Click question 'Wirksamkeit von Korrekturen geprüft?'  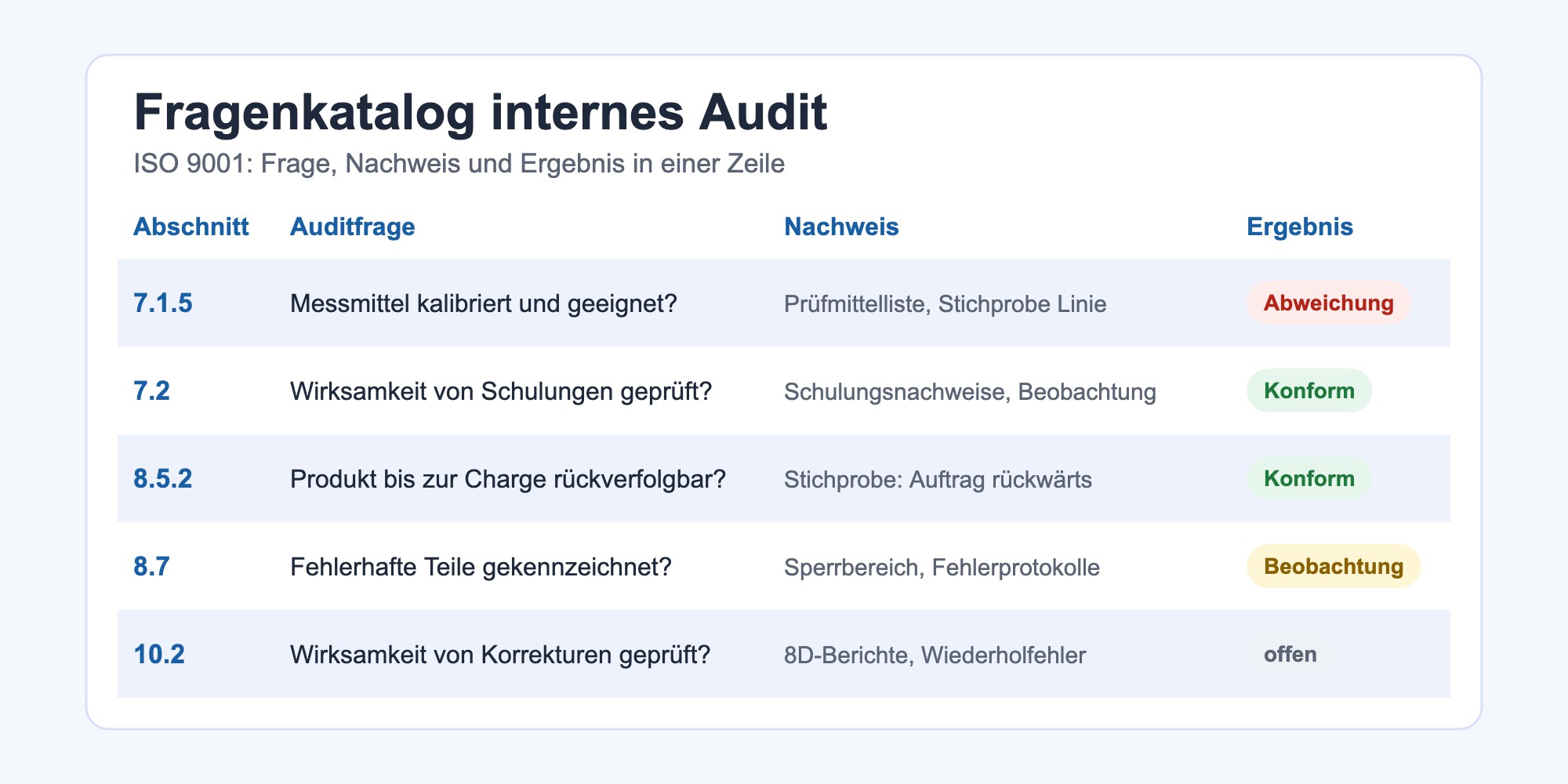point(500,655)
